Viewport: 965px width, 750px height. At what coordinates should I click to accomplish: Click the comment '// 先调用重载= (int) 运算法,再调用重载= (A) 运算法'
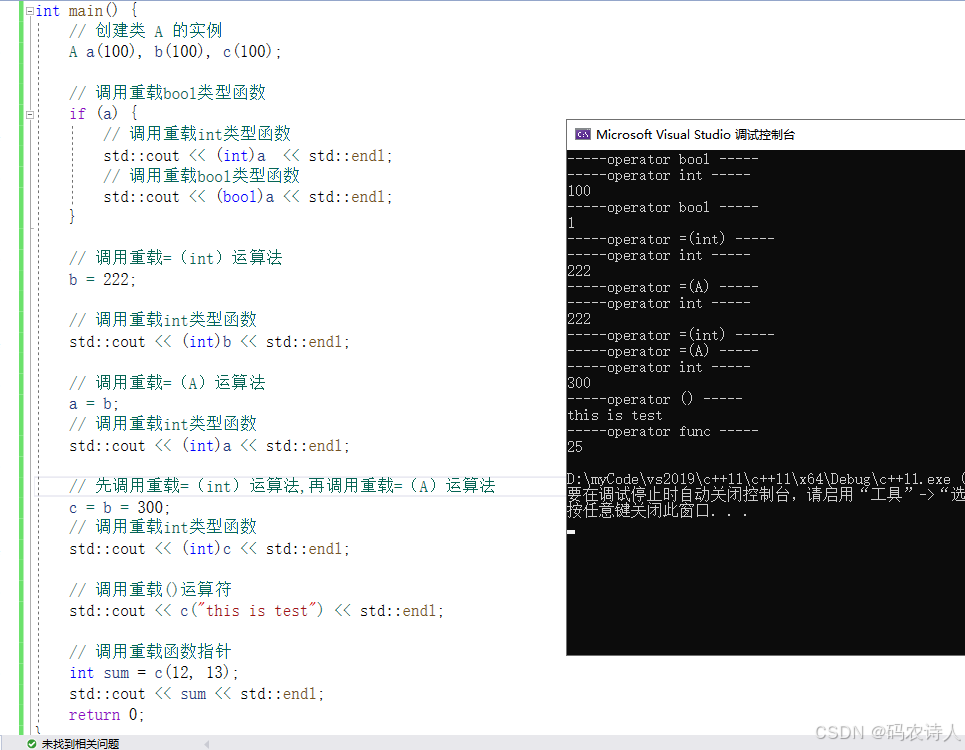click(x=282, y=486)
